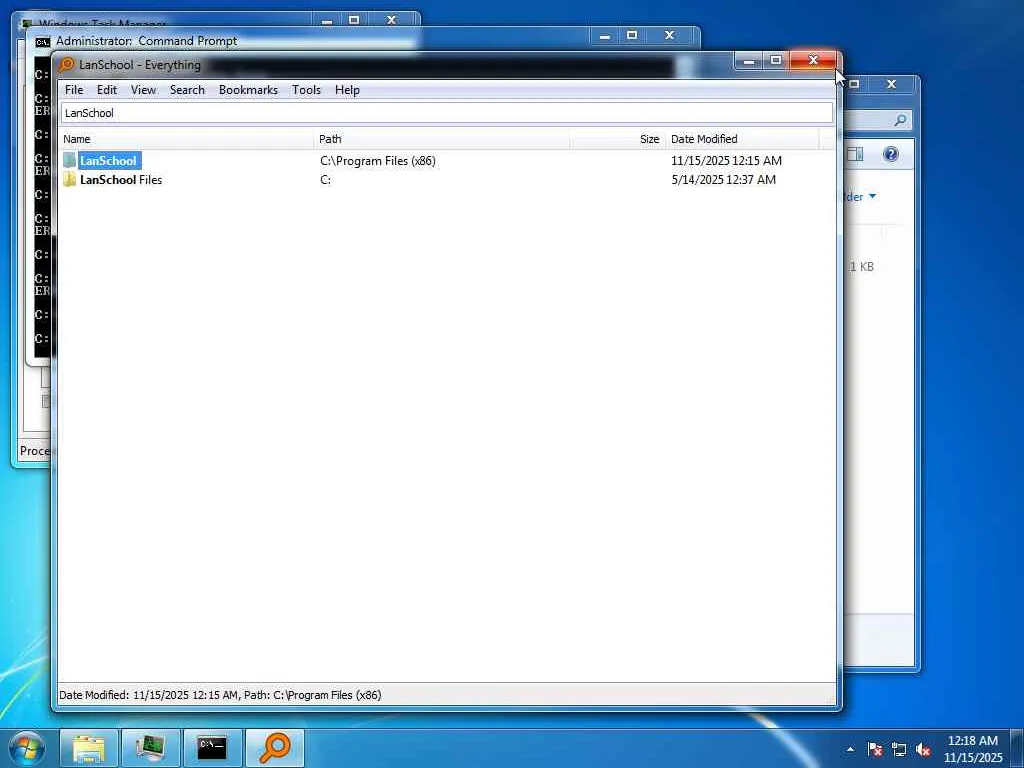Click the Command Prompt title bar icon

[x=42, y=42]
